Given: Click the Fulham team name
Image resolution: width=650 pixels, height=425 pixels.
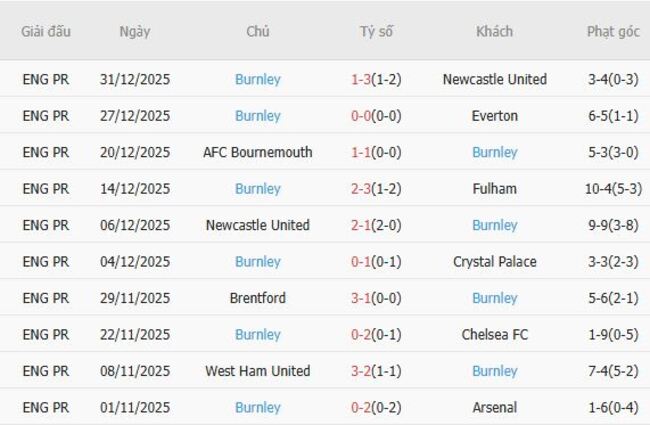Looking at the screenshot, I should tap(494, 189).
